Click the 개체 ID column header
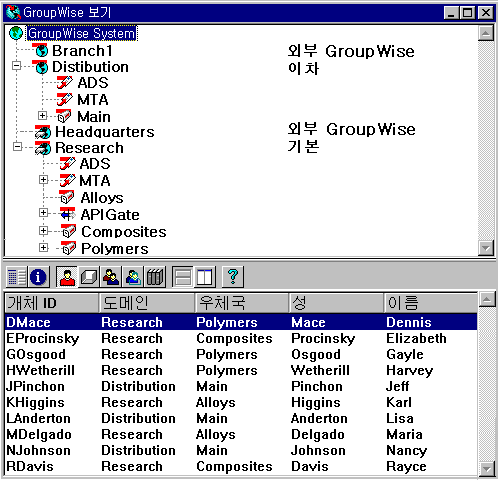The image size is (498, 480). [x=52, y=303]
